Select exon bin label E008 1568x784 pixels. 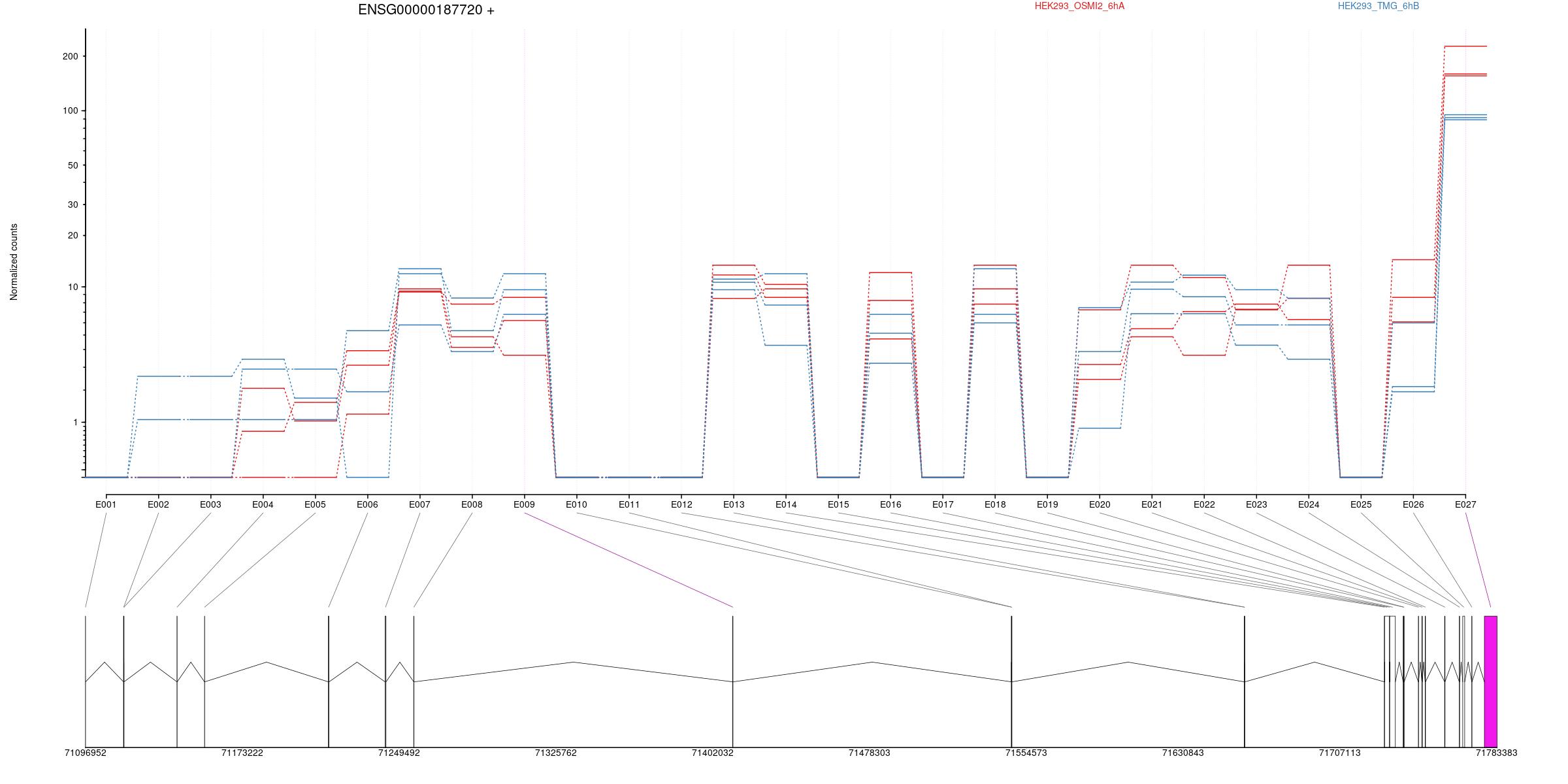click(472, 504)
